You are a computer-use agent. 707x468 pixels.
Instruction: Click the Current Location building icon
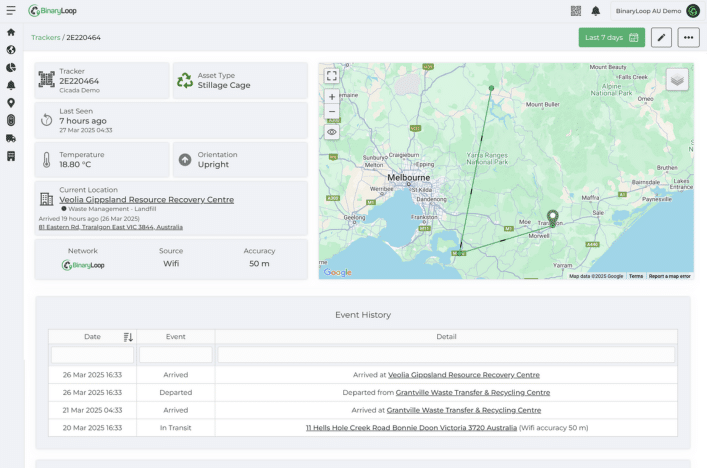point(46,199)
